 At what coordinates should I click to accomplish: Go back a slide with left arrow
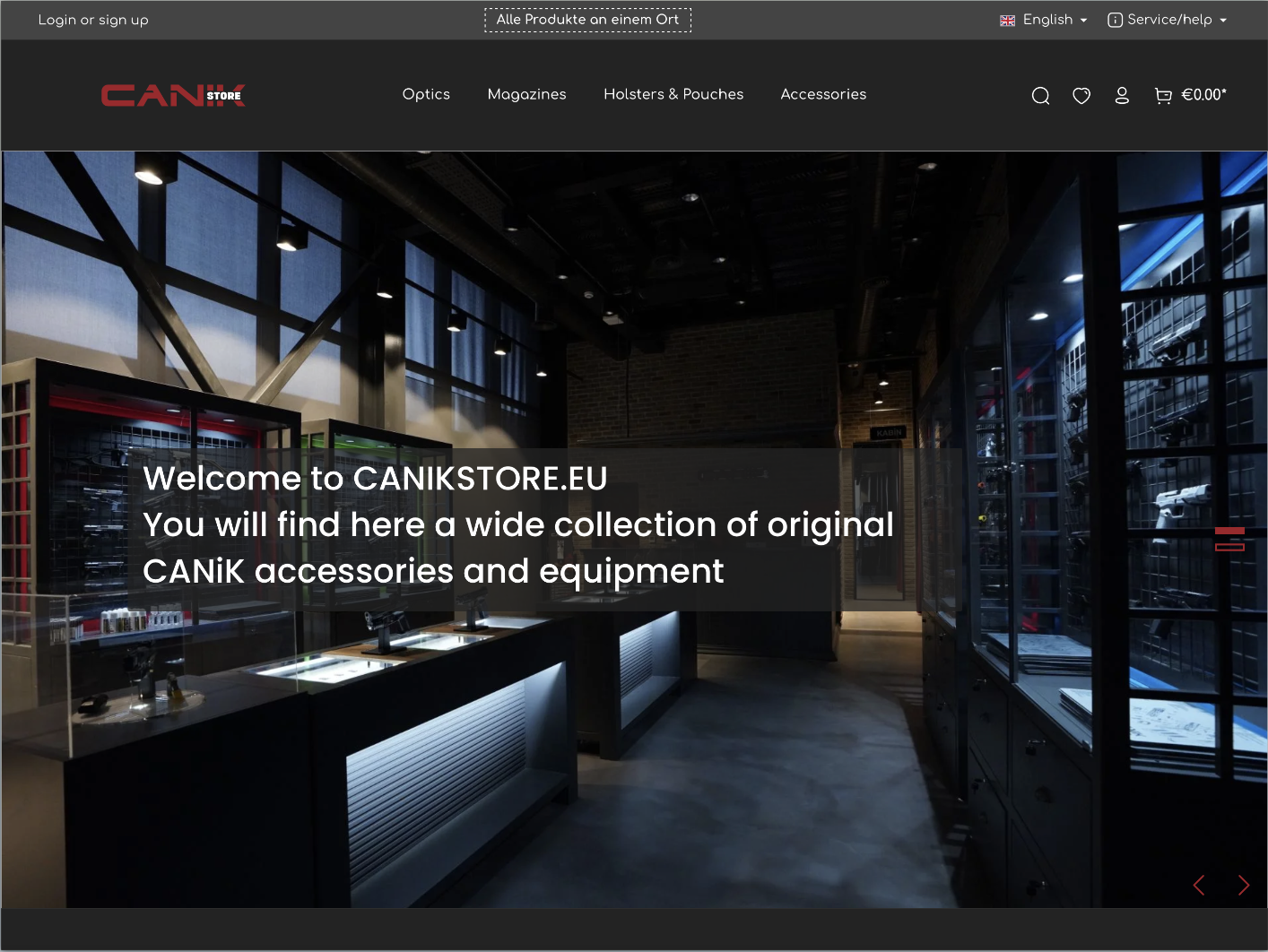1199,885
